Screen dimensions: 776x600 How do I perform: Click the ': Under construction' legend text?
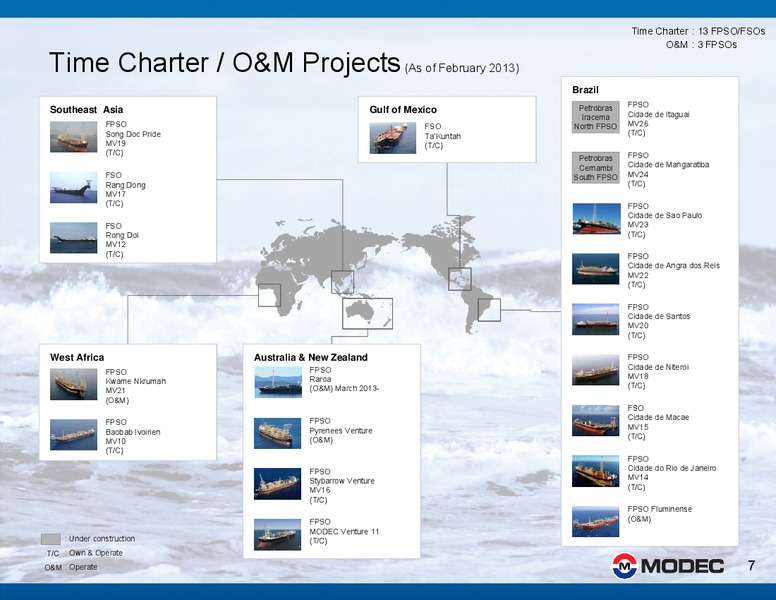click(99, 539)
